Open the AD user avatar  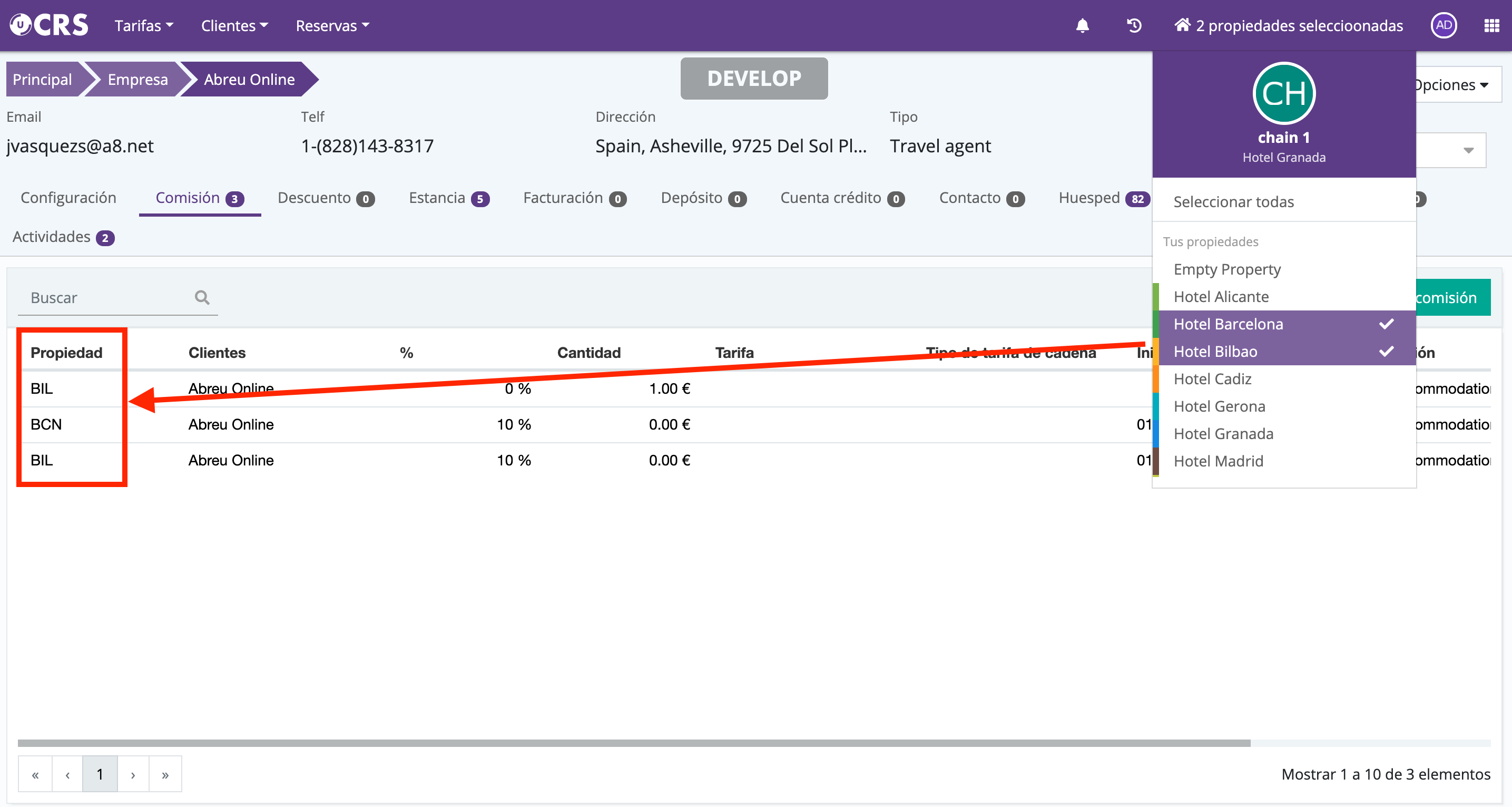pyautogui.click(x=1444, y=26)
